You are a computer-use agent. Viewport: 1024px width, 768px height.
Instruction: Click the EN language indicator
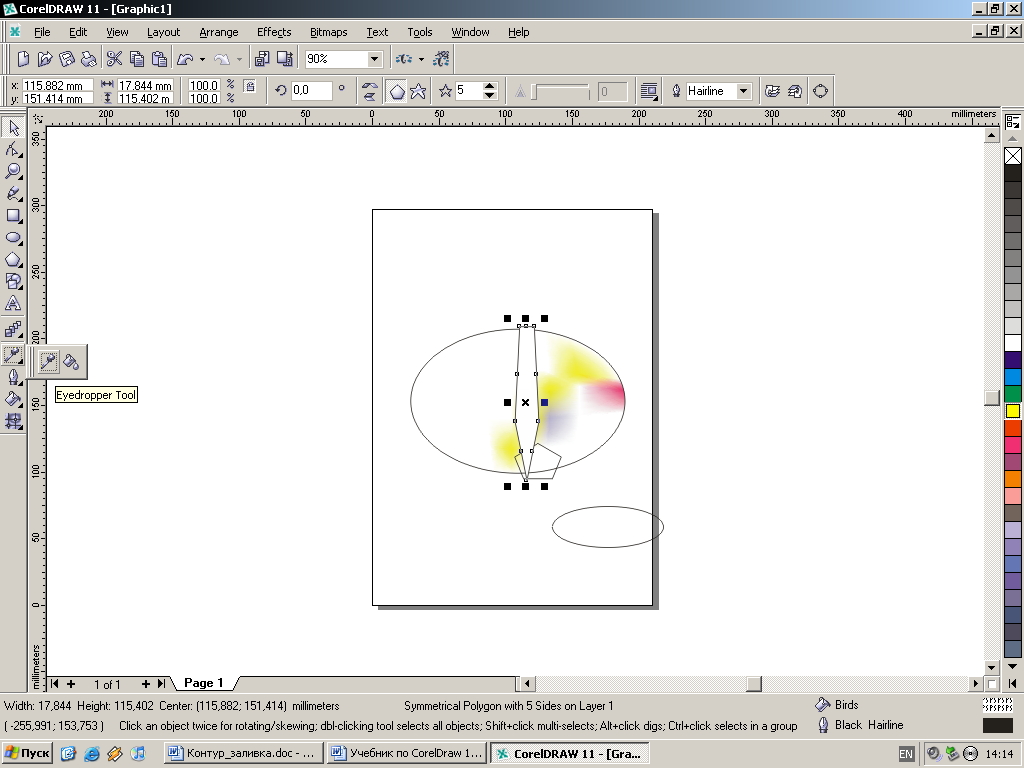906,754
